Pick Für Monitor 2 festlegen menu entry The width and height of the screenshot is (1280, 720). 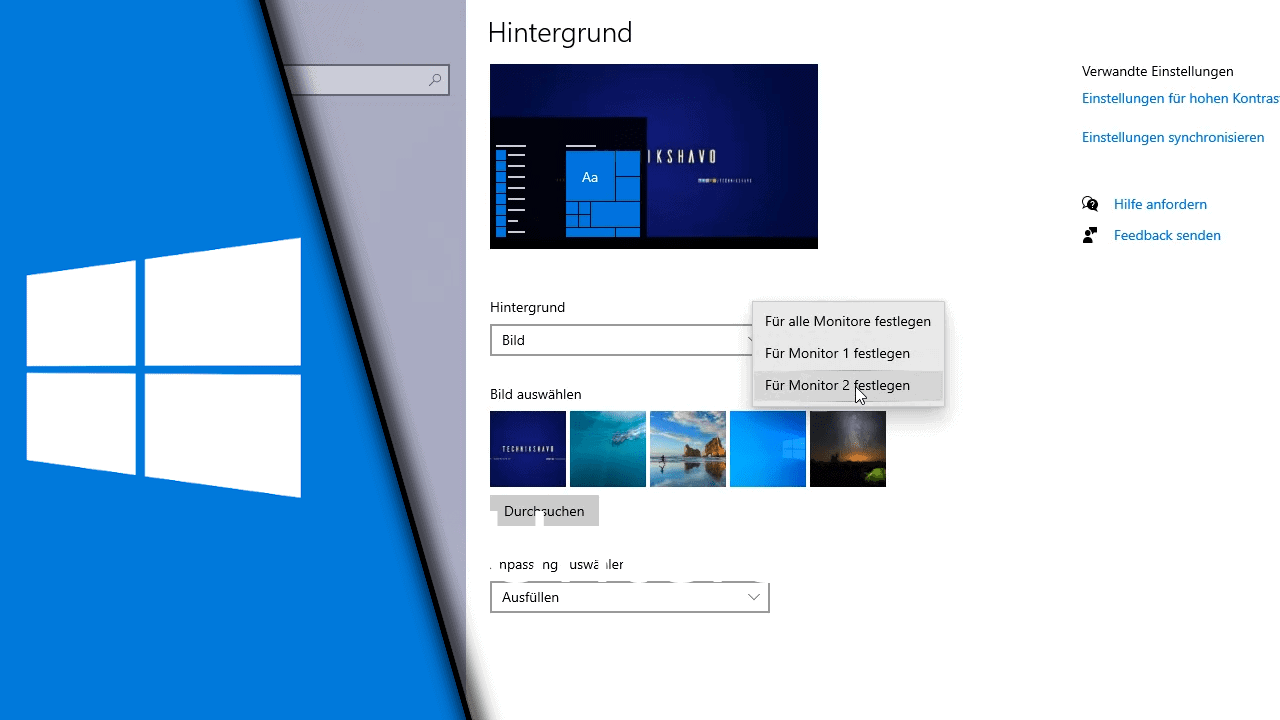pos(837,385)
